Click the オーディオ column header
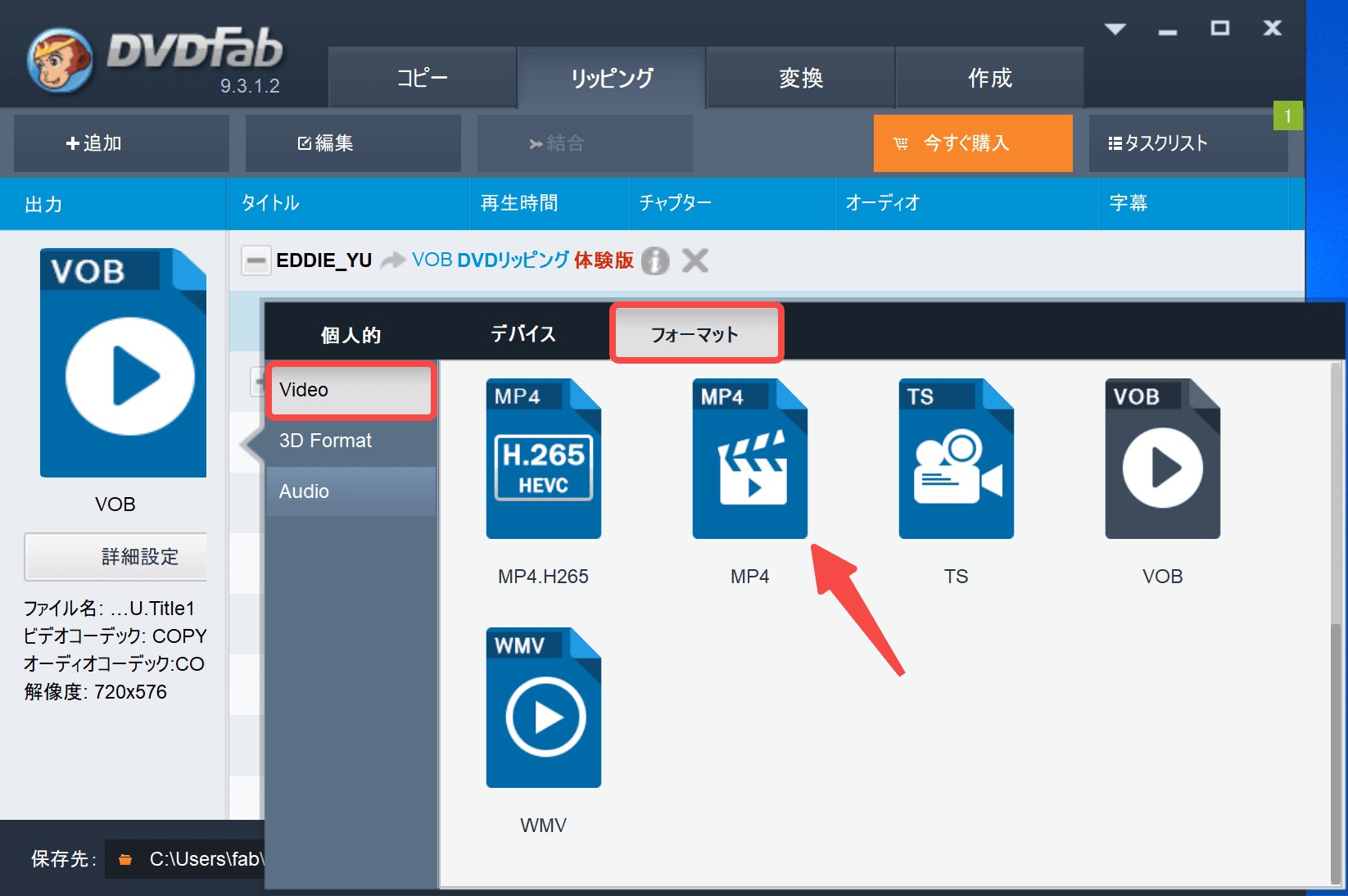The width and height of the screenshot is (1348, 896). click(x=967, y=204)
